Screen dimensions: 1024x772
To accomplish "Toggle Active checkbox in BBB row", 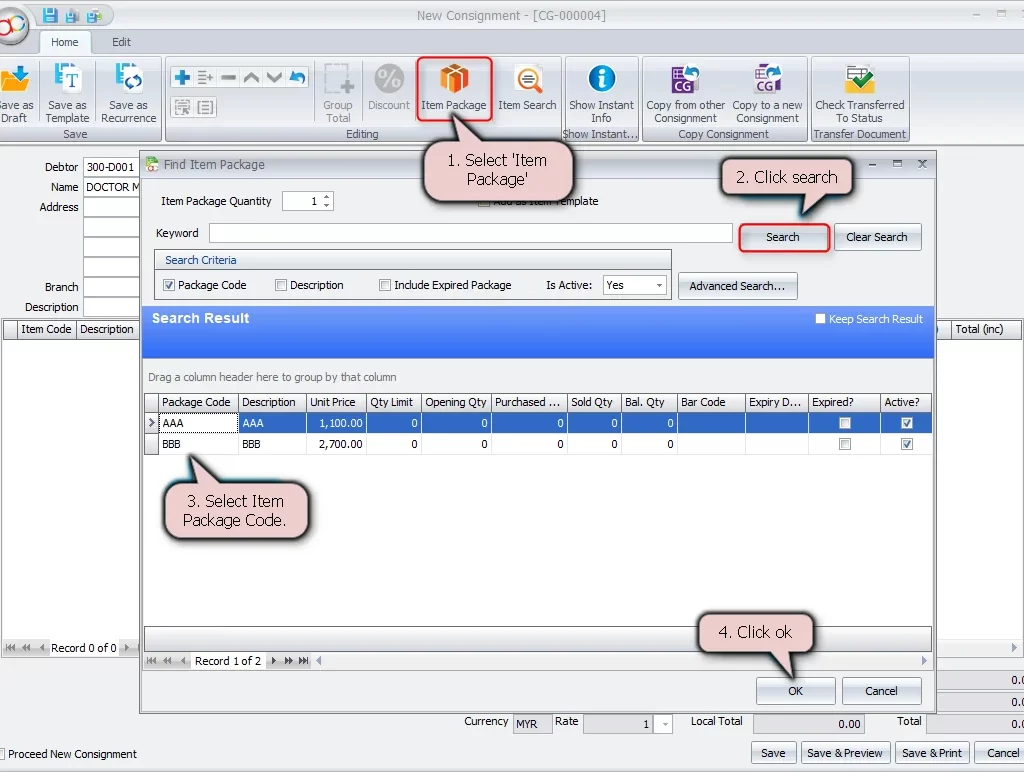I will [x=906, y=444].
